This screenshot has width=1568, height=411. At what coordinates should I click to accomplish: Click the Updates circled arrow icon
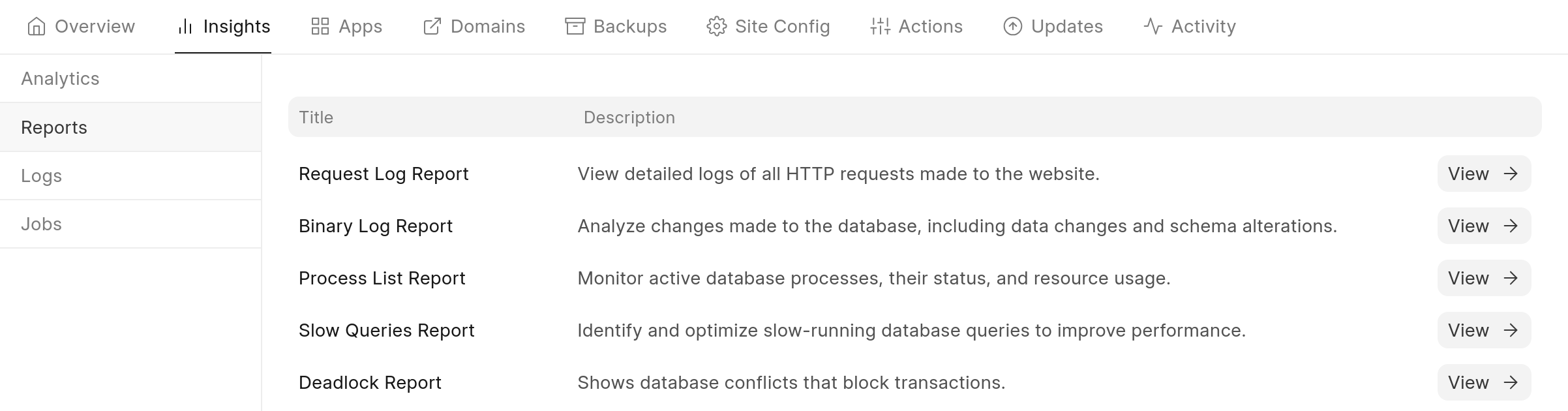(x=1012, y=27)
